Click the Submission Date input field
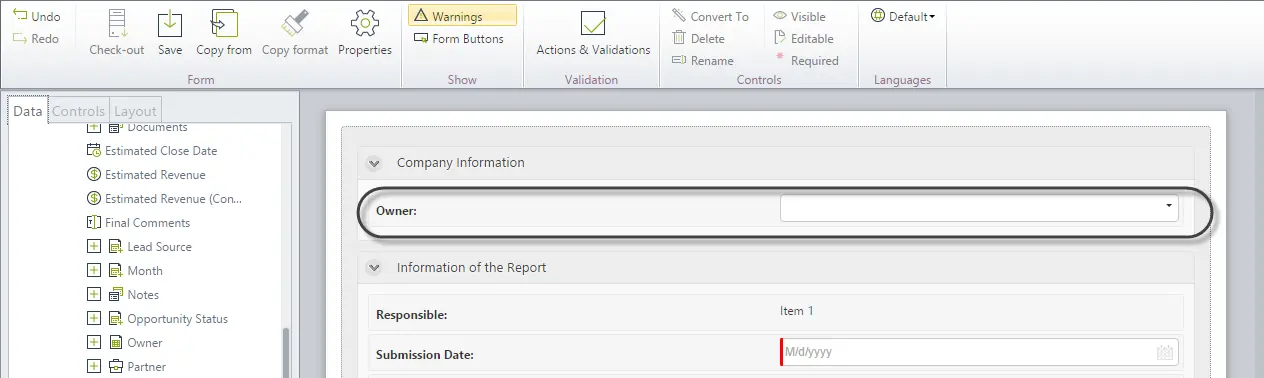 [x=979, y=352]
